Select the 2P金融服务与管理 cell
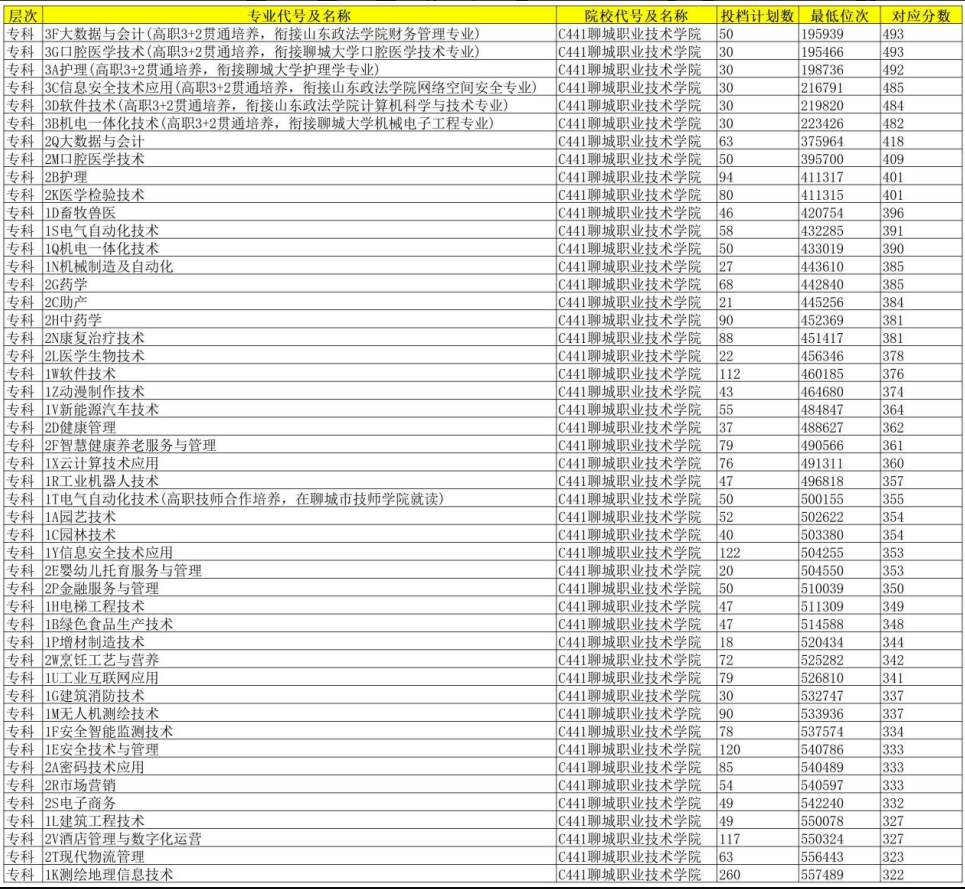This screenshot has width=965, height=889. pyautogui.click(x=299, y=587)
